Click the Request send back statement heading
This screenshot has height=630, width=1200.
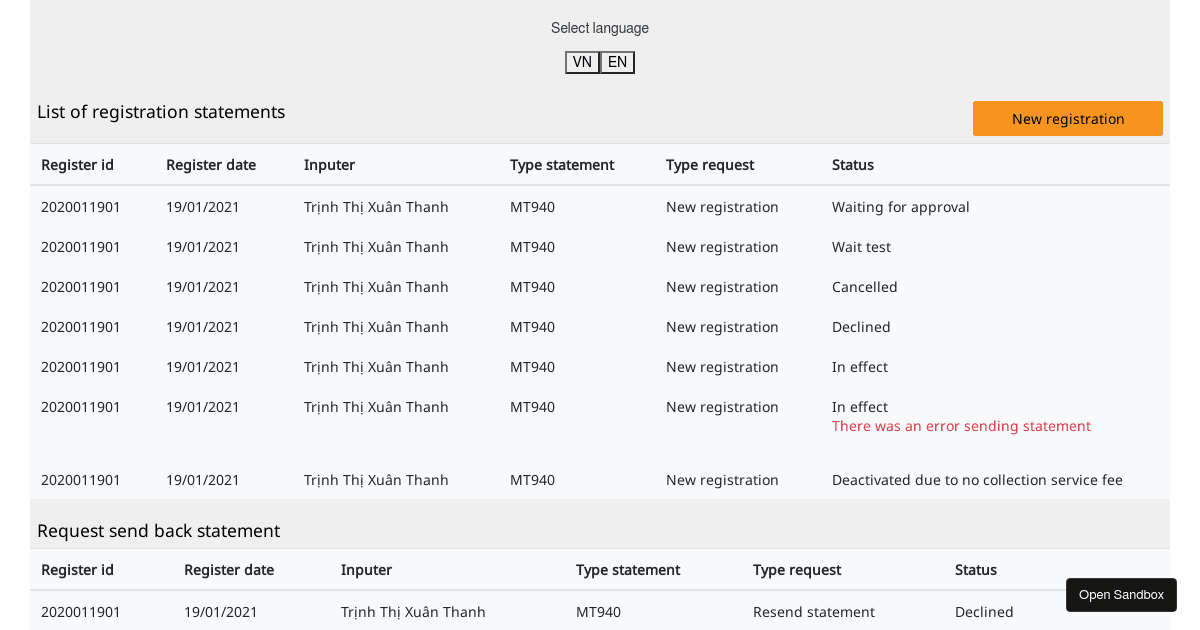click(158, 531)
